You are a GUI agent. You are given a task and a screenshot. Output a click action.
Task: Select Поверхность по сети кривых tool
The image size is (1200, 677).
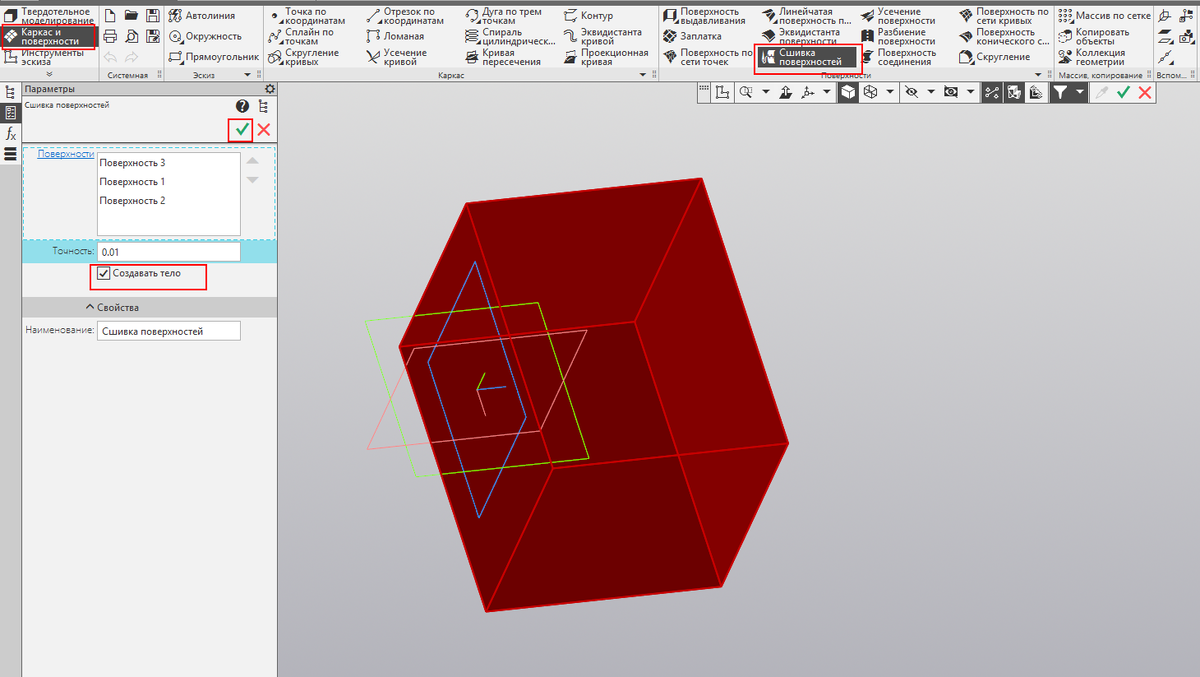click(x=1004, y=15)
